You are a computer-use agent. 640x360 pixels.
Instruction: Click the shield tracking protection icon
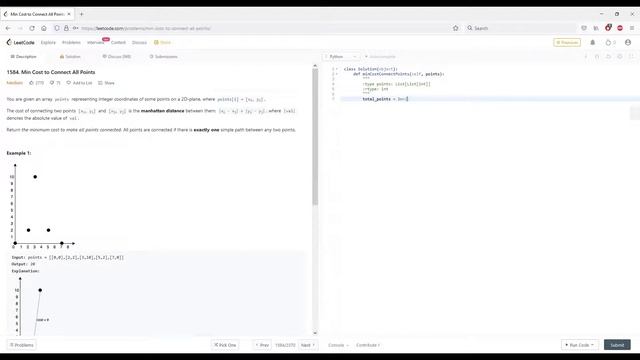pyautogui.click(x=57, y=28)
